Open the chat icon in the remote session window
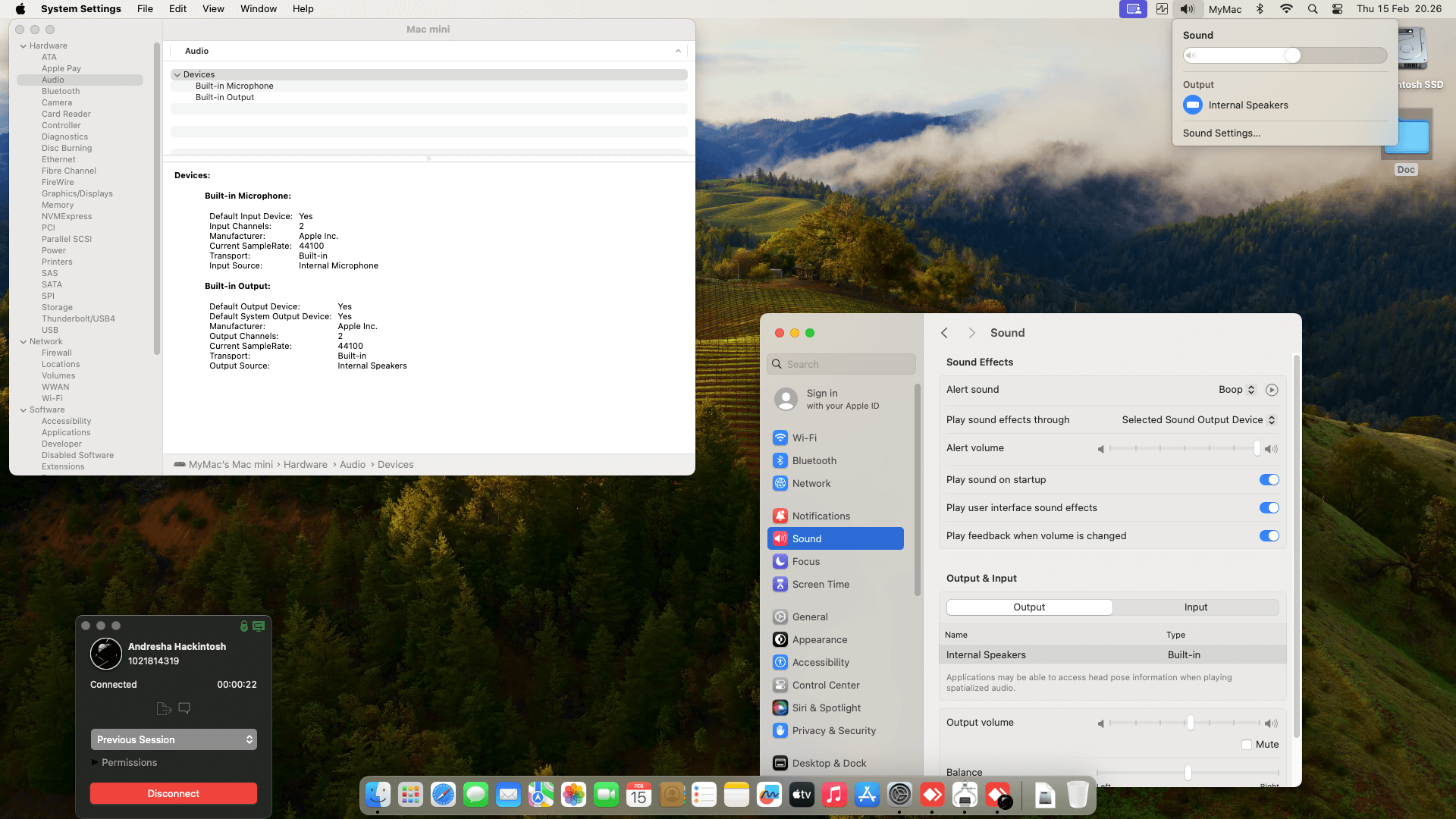The image size is (1456, 819). [x=184, y=708]
